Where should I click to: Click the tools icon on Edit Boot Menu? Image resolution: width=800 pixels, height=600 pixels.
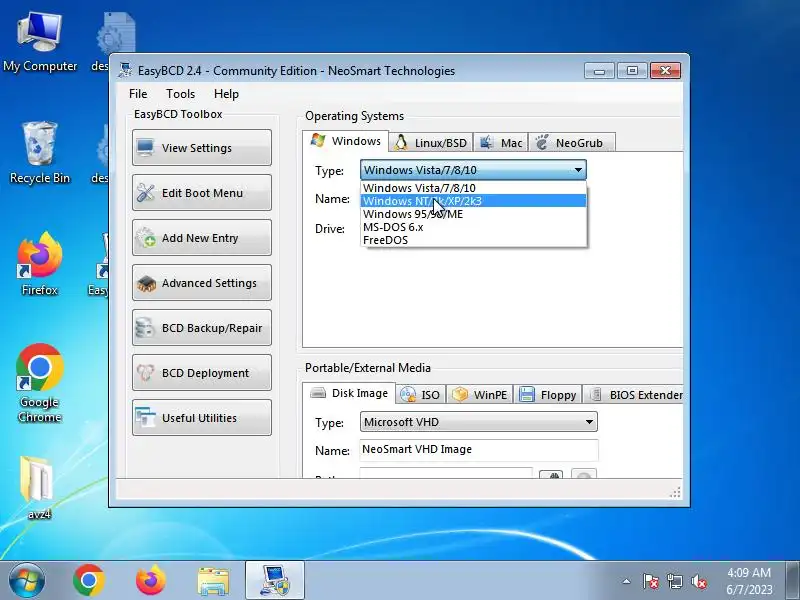145,192
